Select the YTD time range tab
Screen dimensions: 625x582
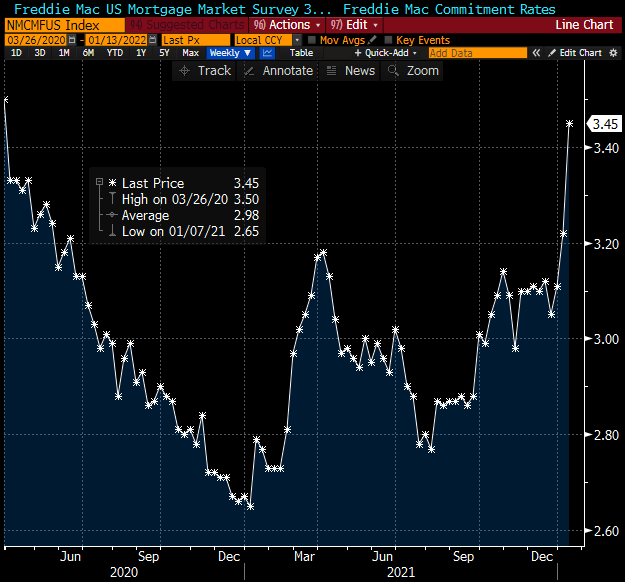[115, 53]
